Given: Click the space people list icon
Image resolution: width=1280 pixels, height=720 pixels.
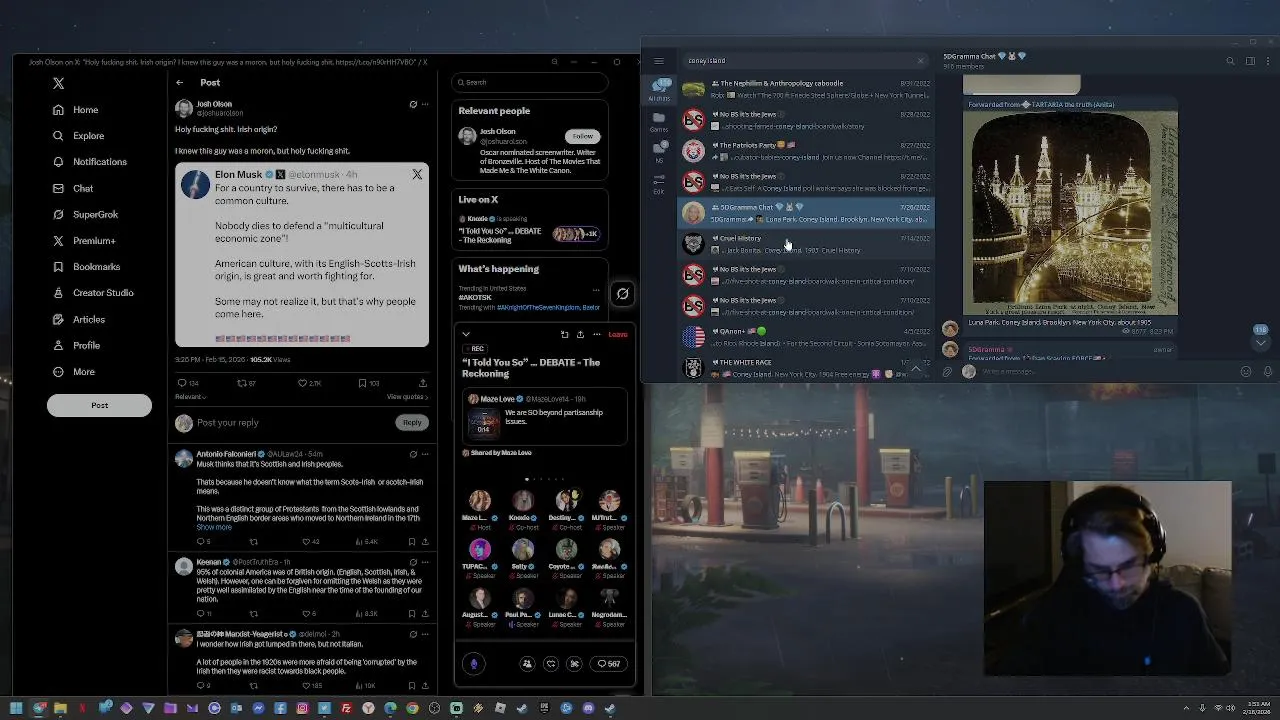Looking at the screenshot, I should pyautogui.click(x=527, y=664).
